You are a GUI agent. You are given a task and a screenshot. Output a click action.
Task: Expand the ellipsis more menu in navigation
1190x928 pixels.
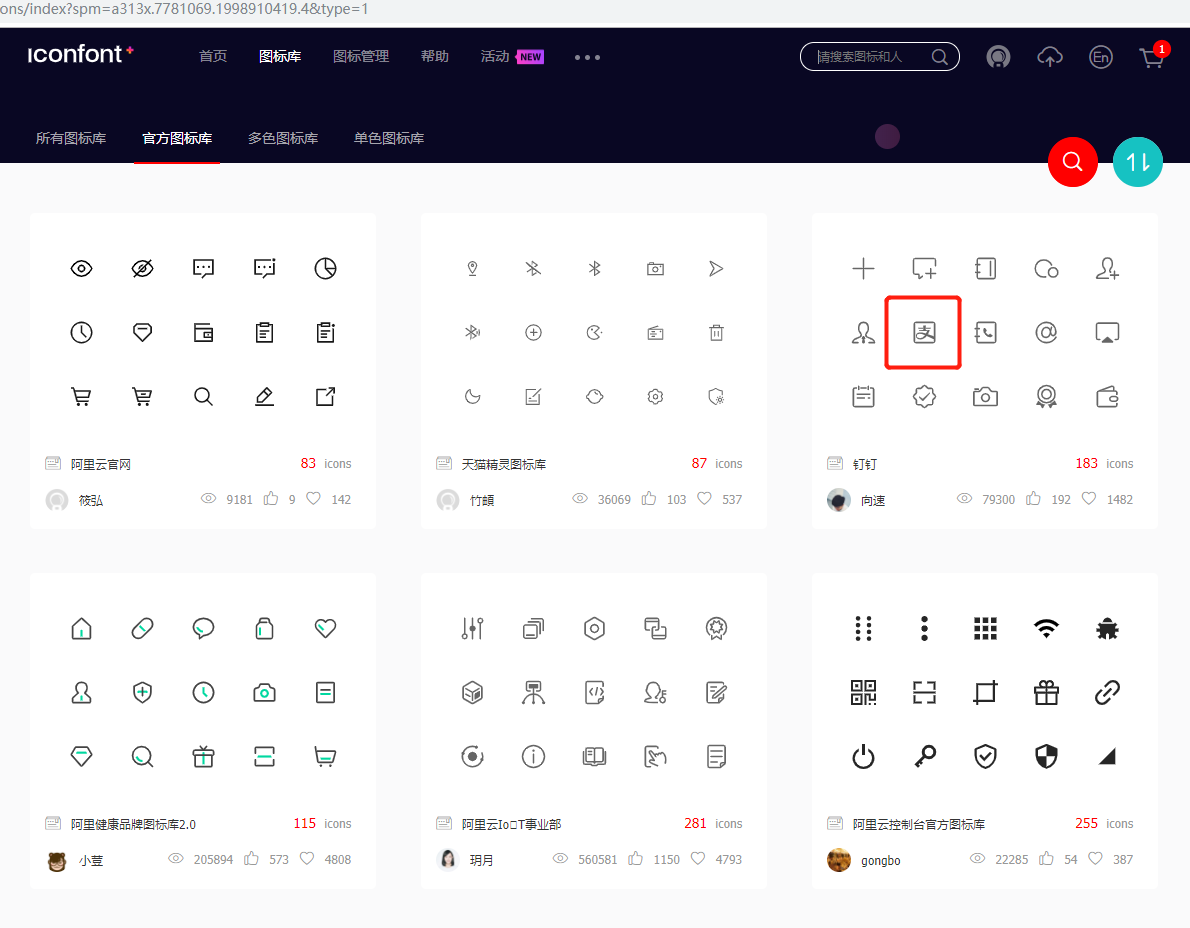coord(587,57)
